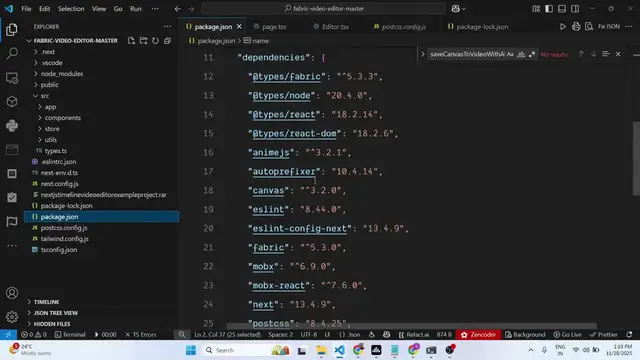This screenshot has height=360, width=640.
Task: Go forward using the navigation arrow
Action: (191, 9)
